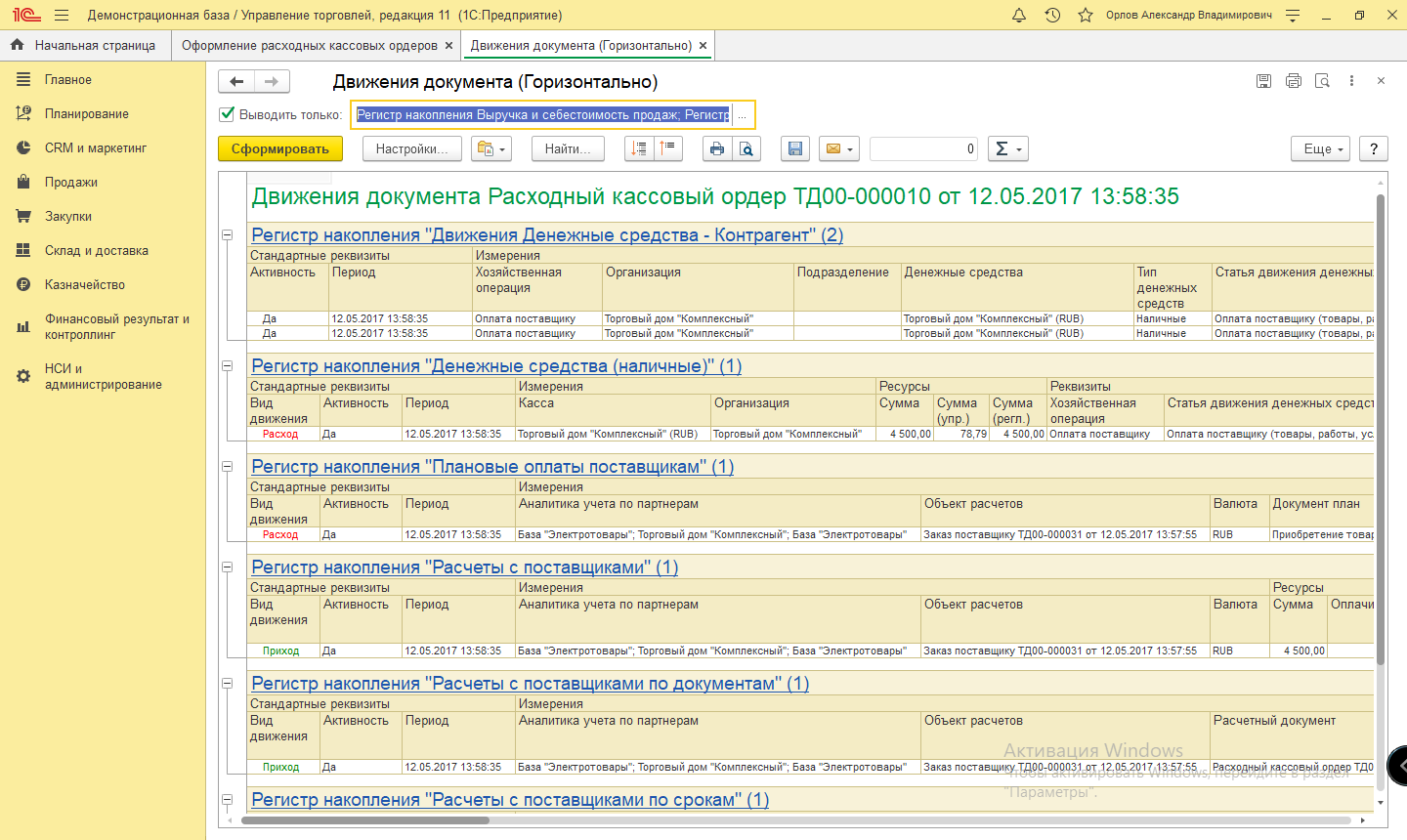Open the service menu next to user name

(x=1293, y=15)
